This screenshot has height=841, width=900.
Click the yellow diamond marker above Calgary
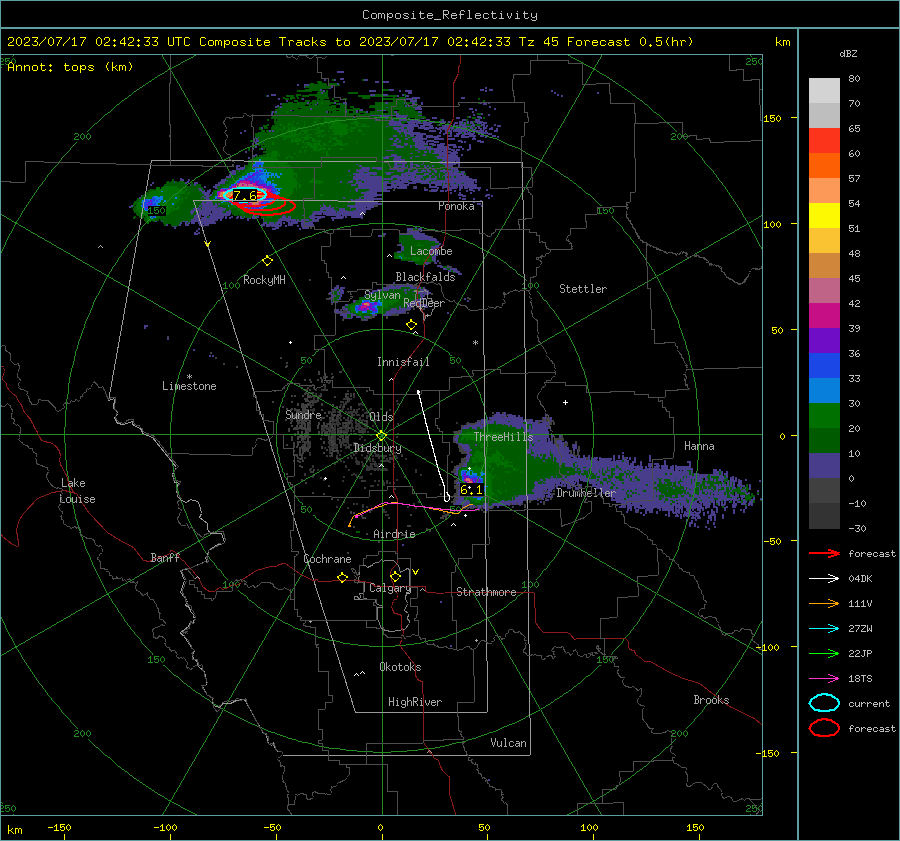pyautogui.click(x=395, y=576)
